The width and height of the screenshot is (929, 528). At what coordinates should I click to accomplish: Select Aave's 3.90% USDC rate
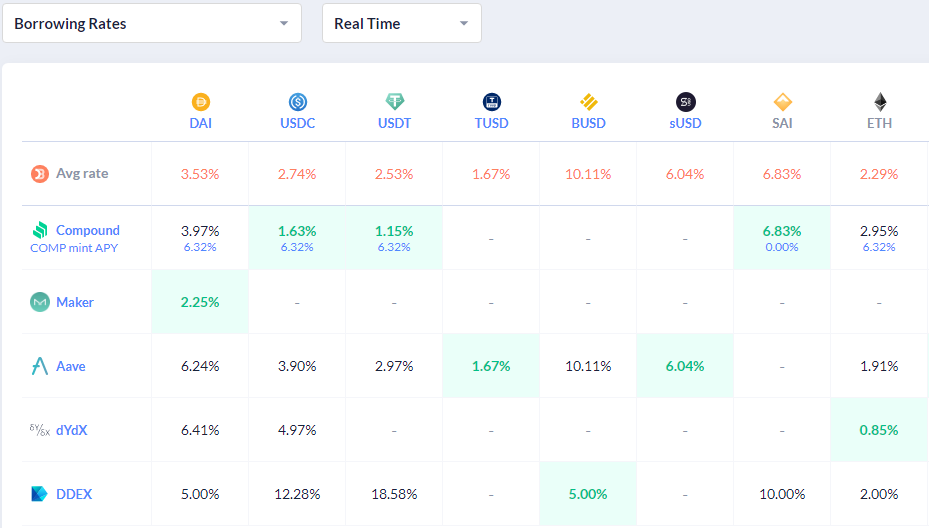coord(297,366)
